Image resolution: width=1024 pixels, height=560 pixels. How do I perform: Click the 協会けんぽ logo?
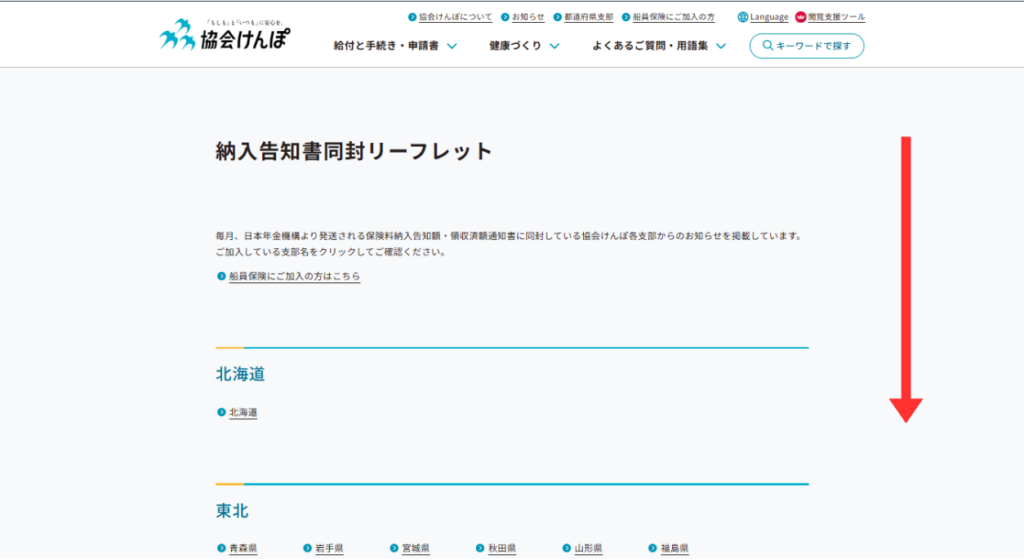tap(225, 35)
